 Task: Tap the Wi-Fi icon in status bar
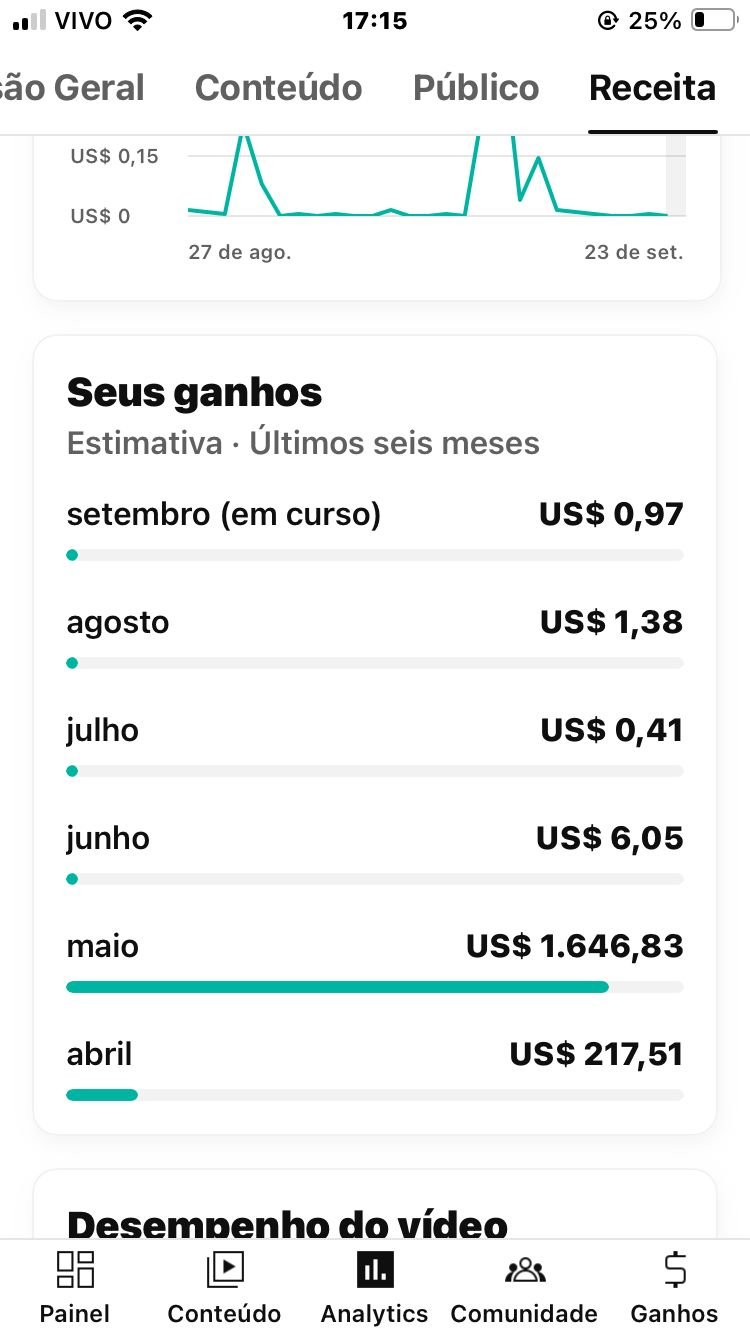point(136,21)
